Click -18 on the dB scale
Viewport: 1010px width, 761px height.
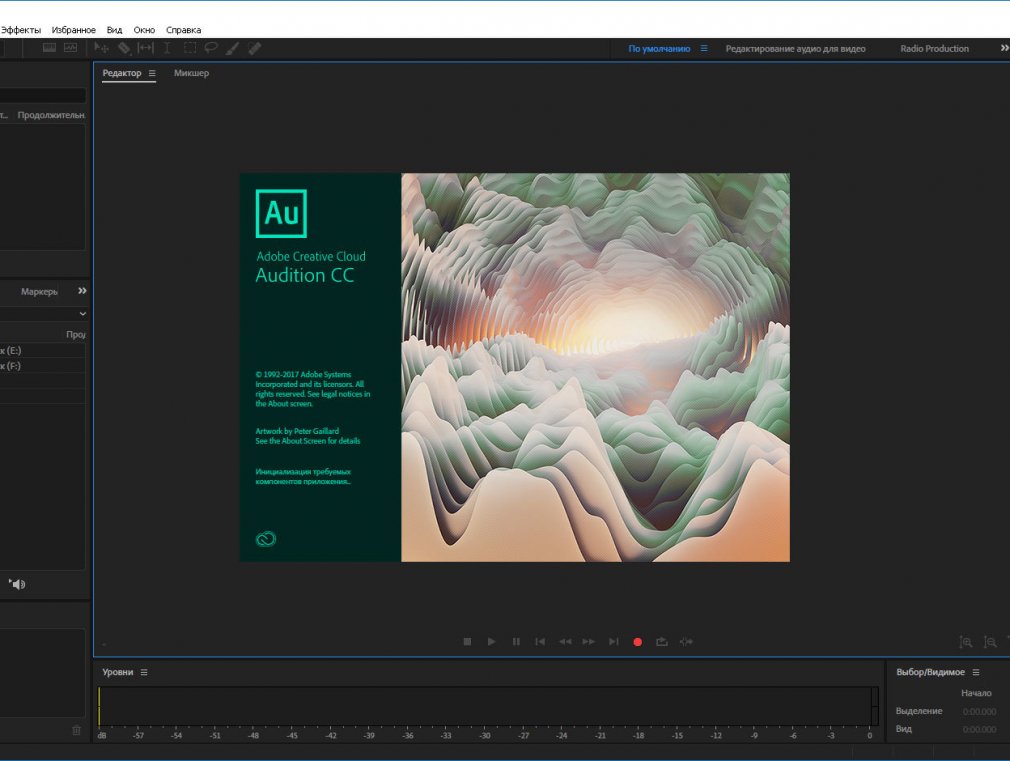[x=638, y=735]
